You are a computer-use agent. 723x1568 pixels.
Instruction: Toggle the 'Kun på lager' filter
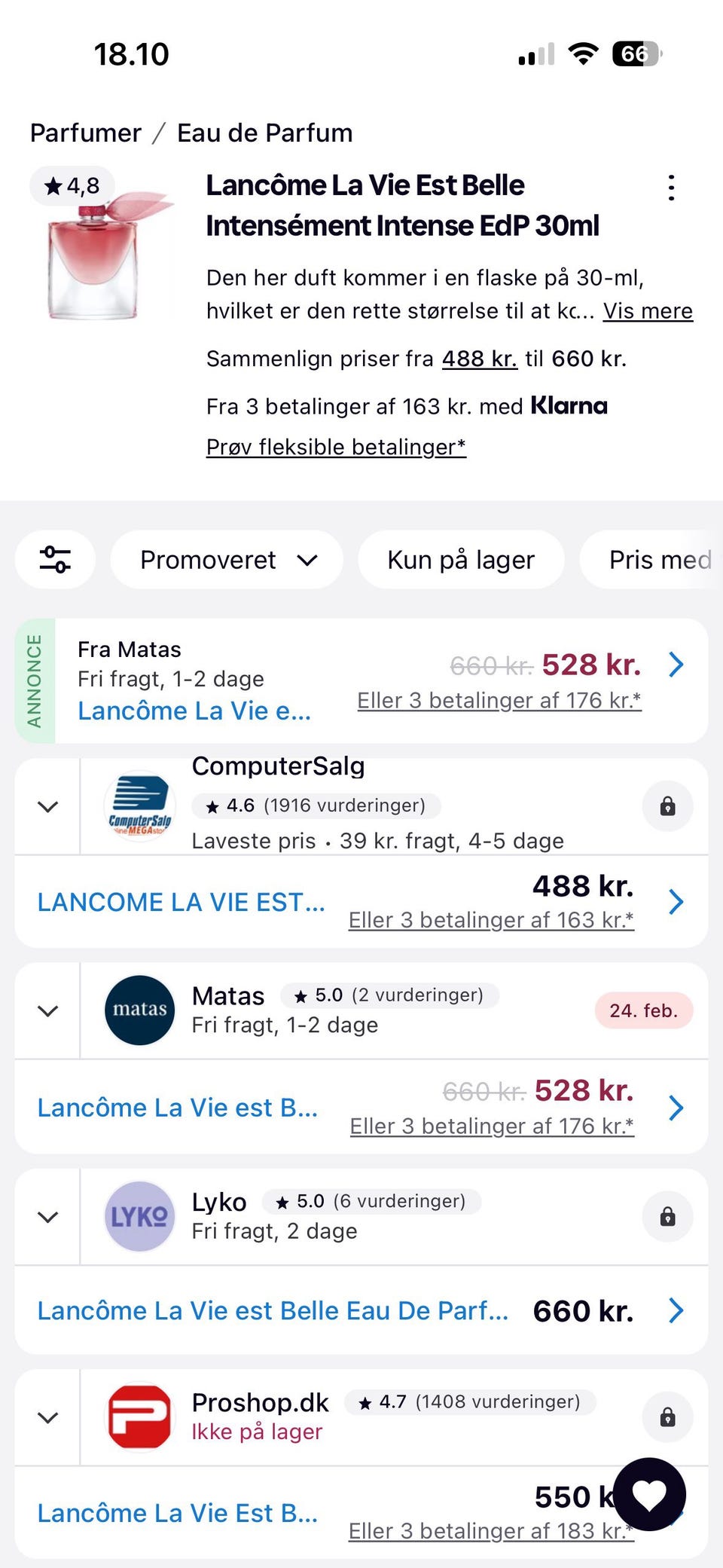coord(461,560)
